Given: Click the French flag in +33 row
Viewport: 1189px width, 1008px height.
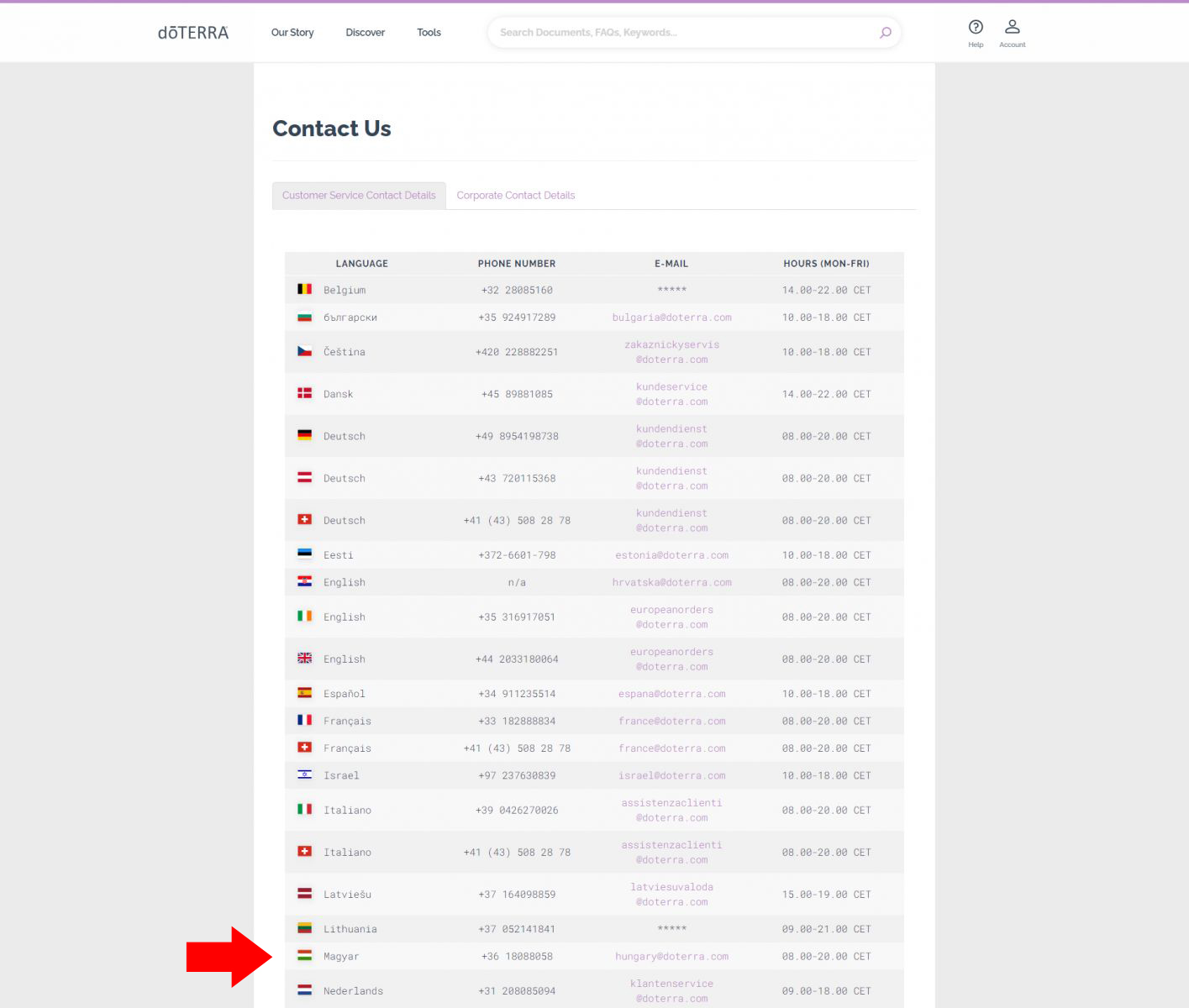Looking at the screenshot, I should [305, 720].
